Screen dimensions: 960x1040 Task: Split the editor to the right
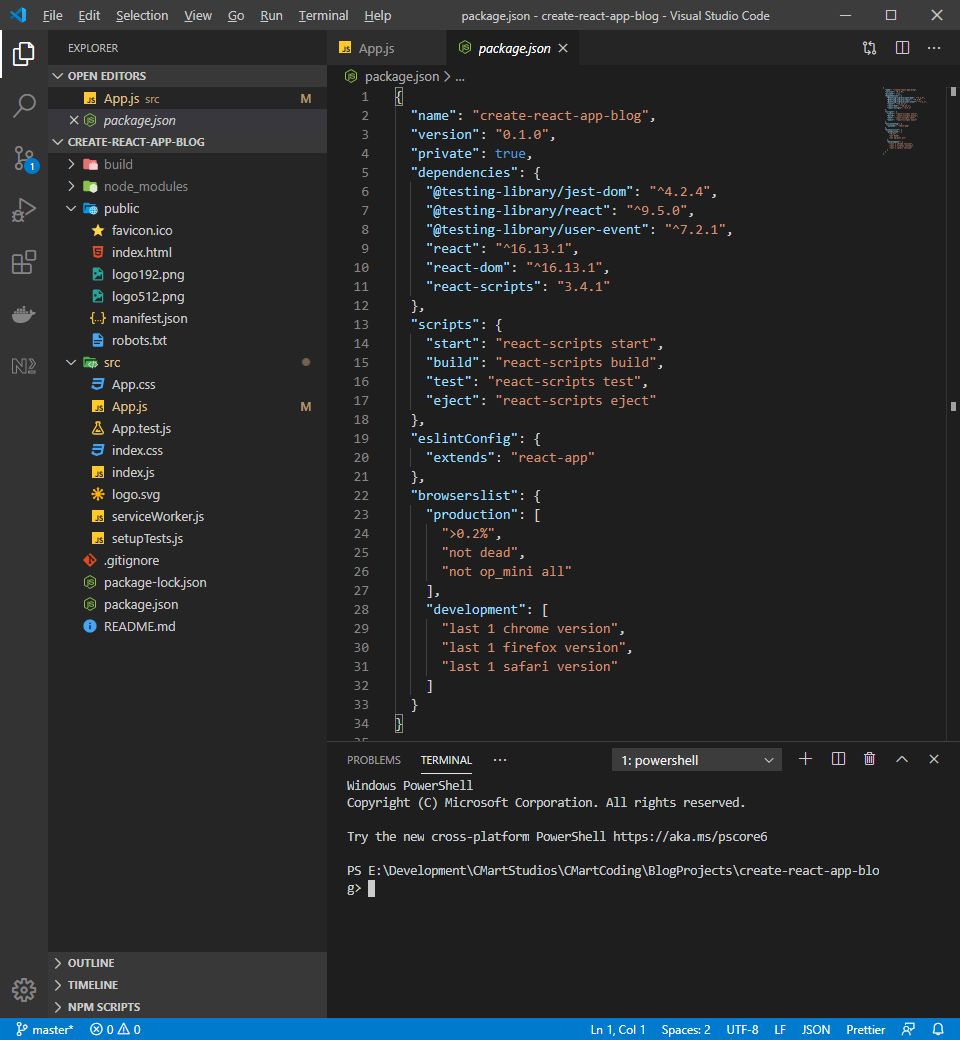[902, 48]
